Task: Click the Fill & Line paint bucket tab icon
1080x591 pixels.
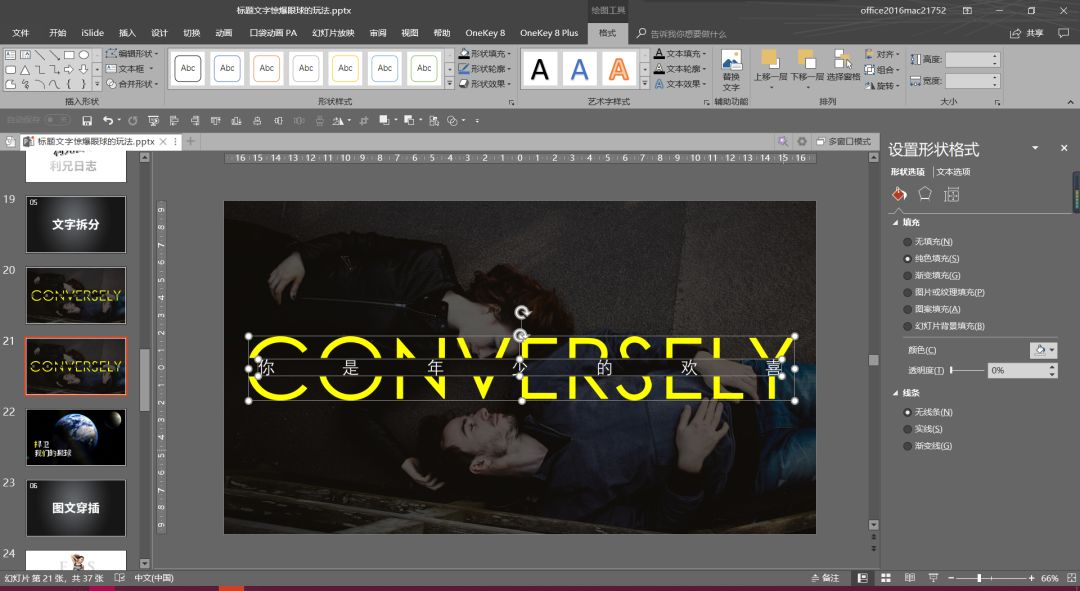Action: [899, 194]
